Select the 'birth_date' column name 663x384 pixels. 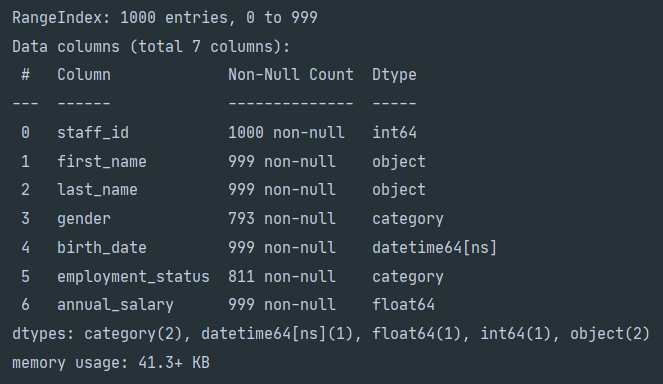pos(102,248)
